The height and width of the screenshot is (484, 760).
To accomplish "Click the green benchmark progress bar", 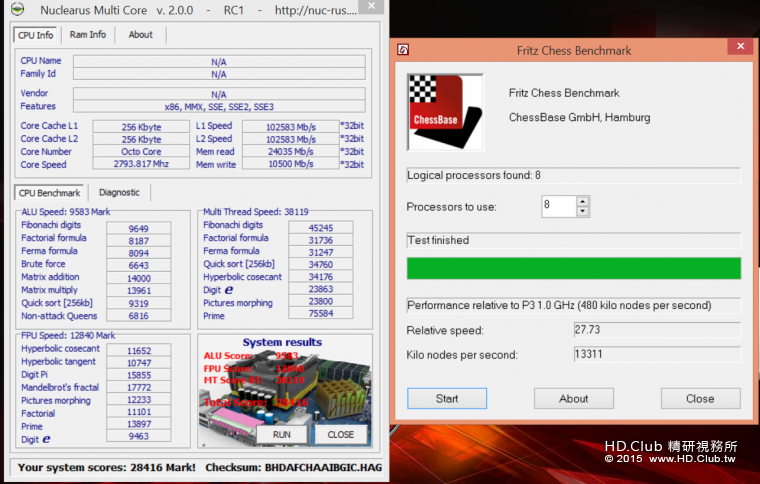I will point(573,268).
